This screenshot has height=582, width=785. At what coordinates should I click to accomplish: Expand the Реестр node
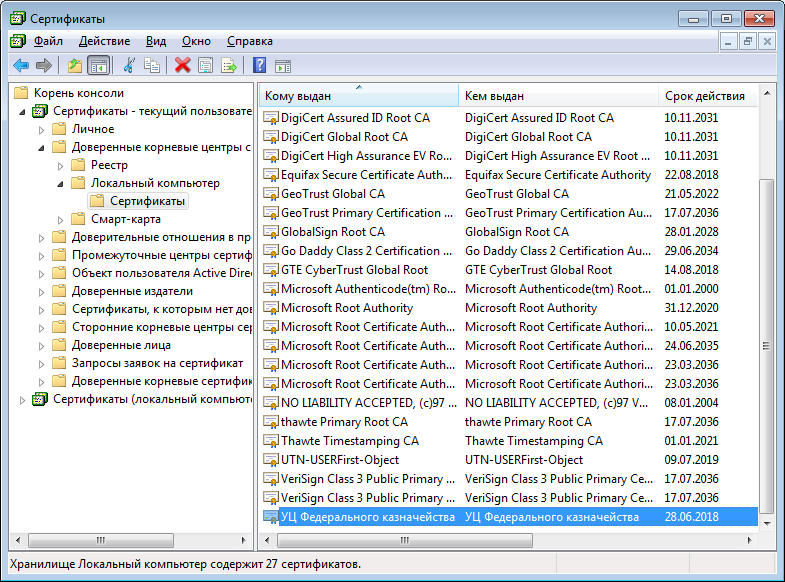61,166
